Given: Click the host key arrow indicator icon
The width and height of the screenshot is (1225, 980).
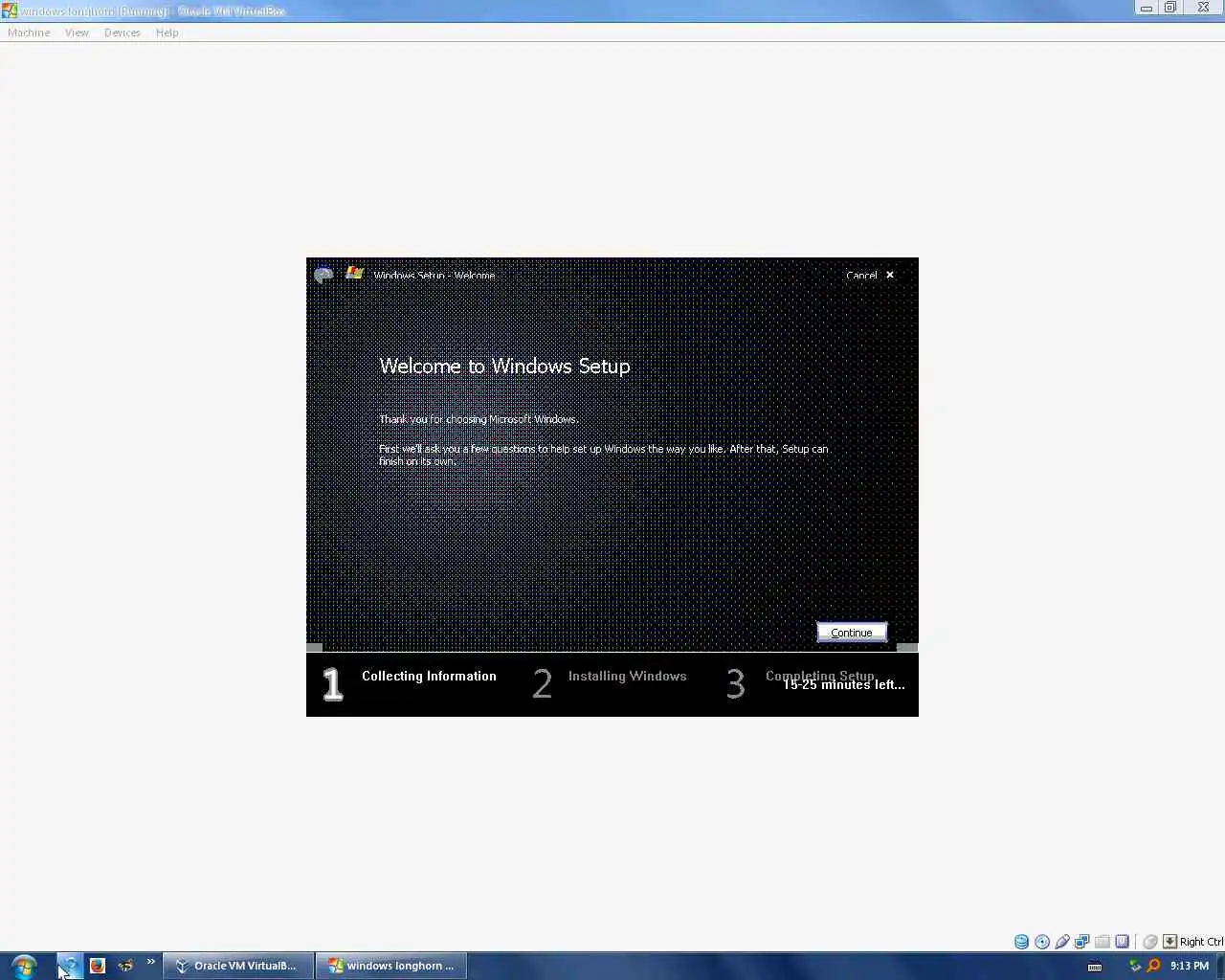Looking at the screenshot, I should 1169,942.
